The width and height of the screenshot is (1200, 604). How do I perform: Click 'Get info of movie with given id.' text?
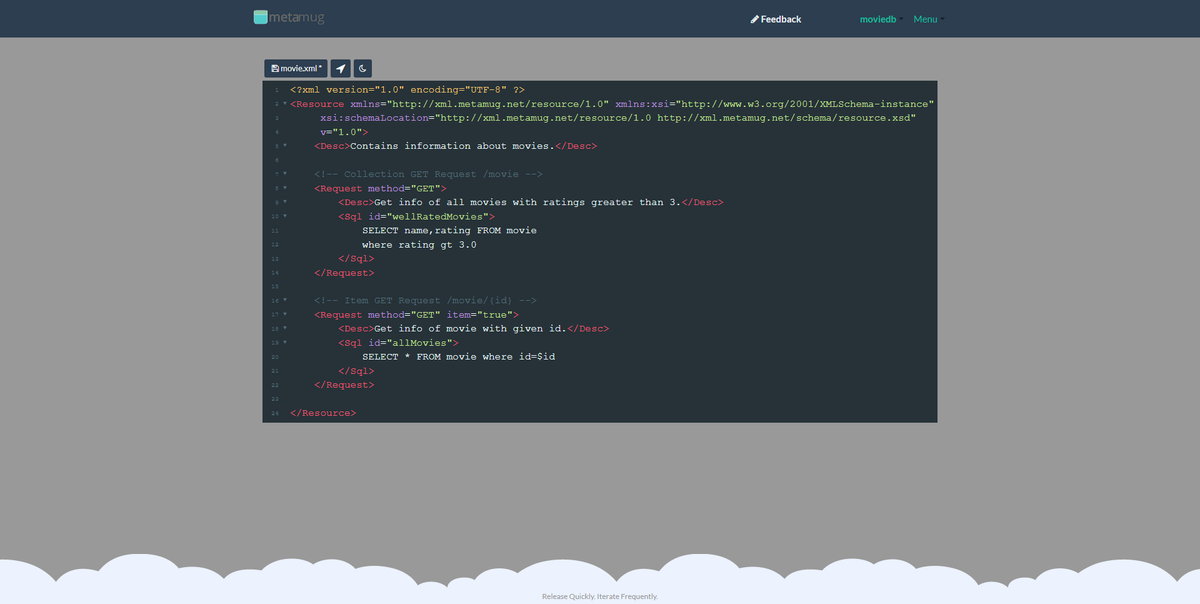[470, 328]
